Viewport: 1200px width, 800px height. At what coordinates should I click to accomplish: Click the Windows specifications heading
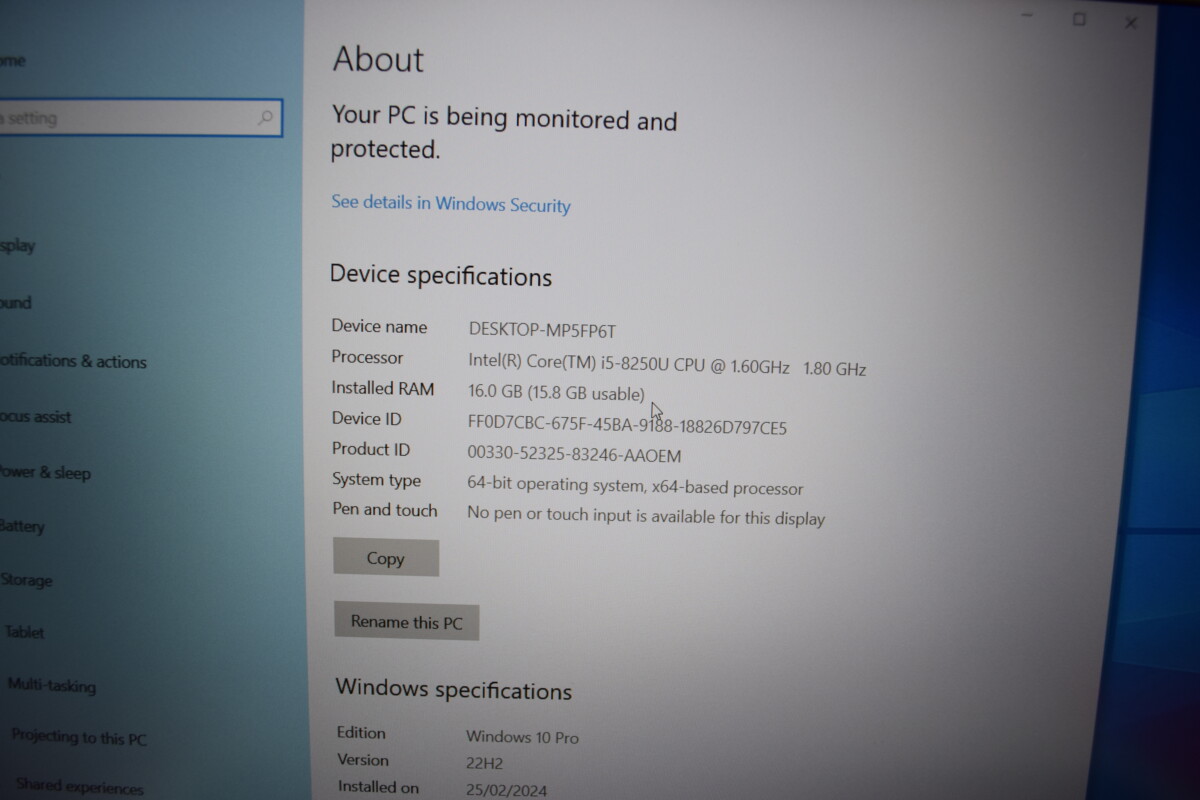coord(453,689)
